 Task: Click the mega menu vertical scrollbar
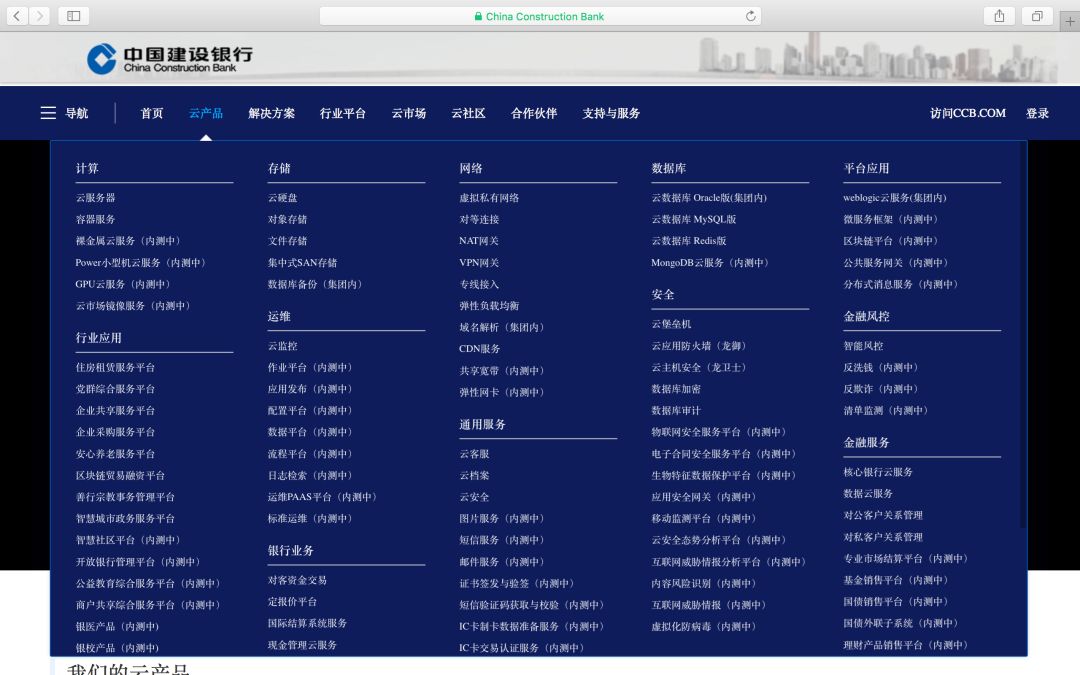1024,335
